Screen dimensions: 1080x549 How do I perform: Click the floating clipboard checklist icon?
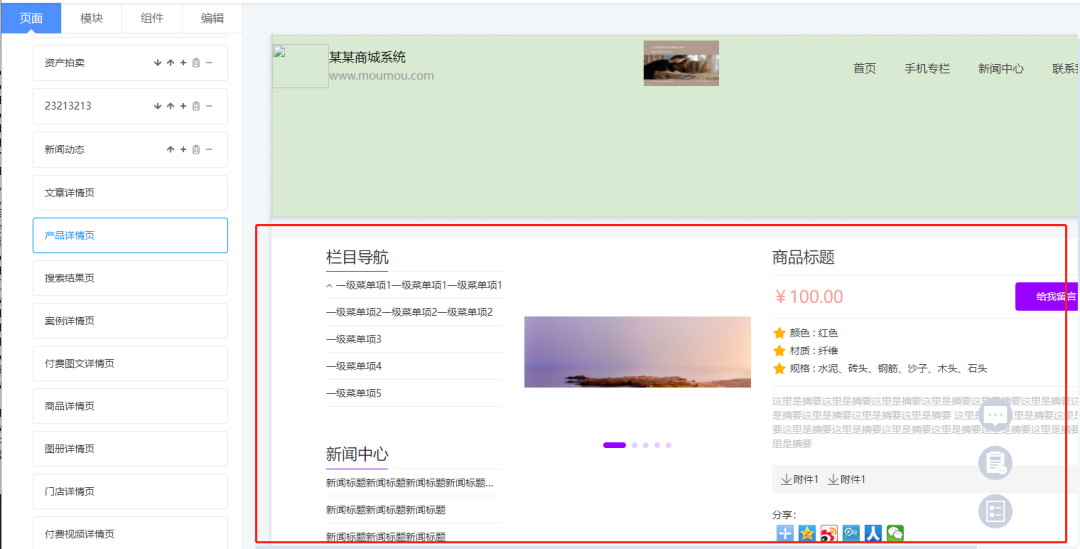(x=995, y=463)
